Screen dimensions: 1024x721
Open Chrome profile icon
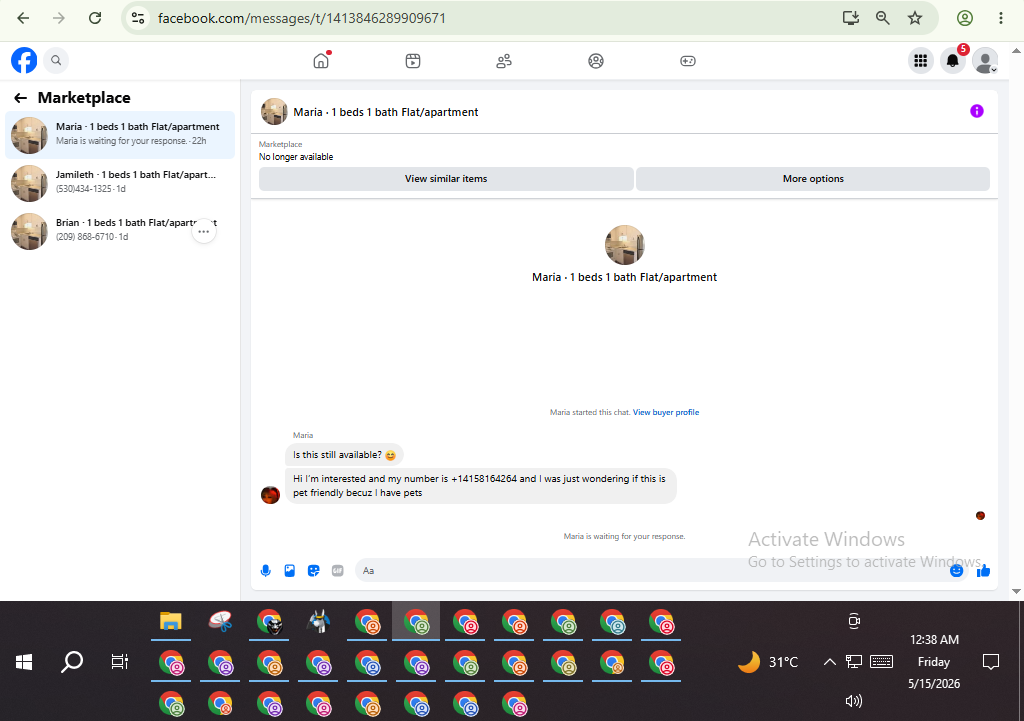click(965, 18)
